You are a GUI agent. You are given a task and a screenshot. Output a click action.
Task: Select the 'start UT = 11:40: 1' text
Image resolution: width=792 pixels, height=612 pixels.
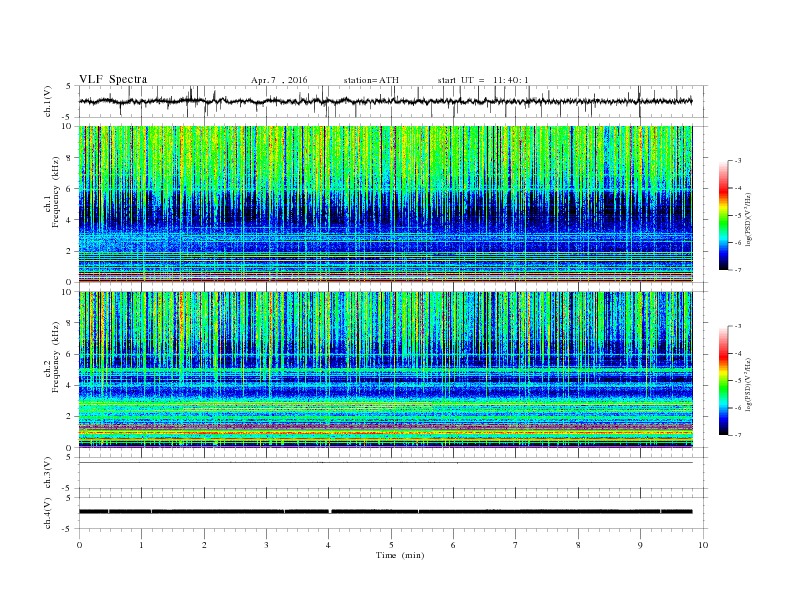(483, 80)
